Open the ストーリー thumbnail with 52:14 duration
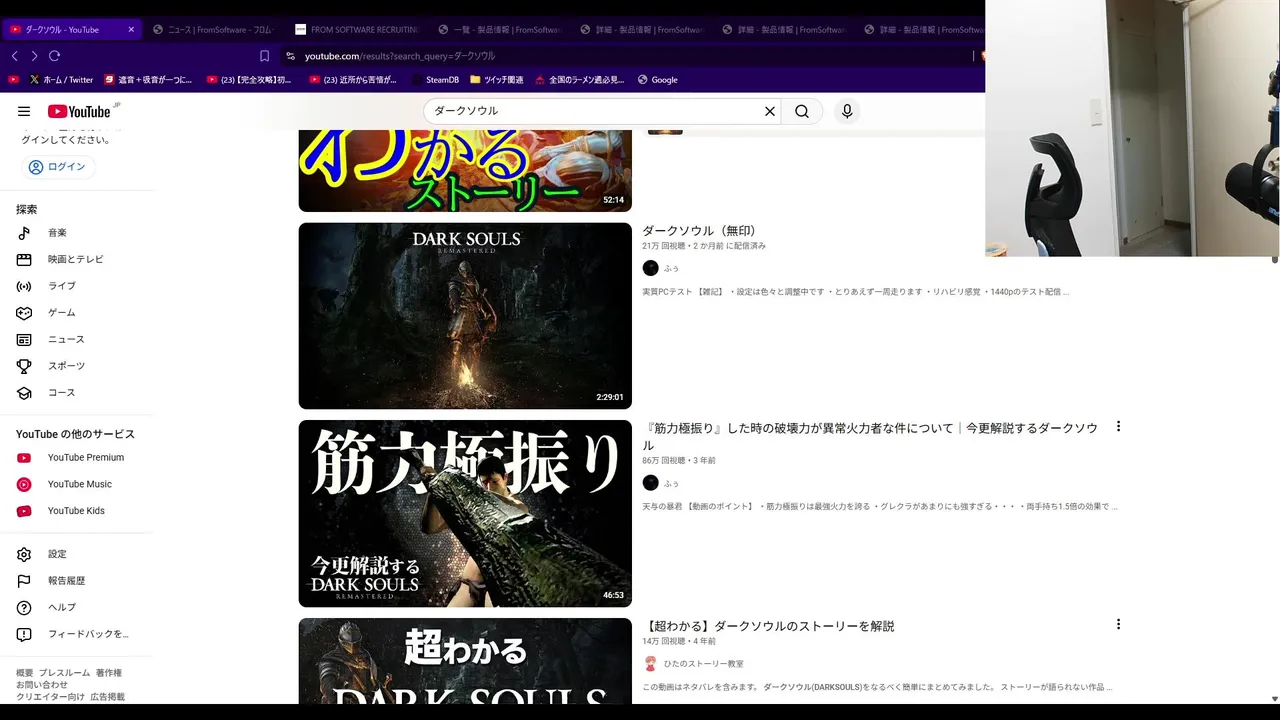Image resolution: width=1280 pixels, height=720 pixels. (x=465, y=171)
